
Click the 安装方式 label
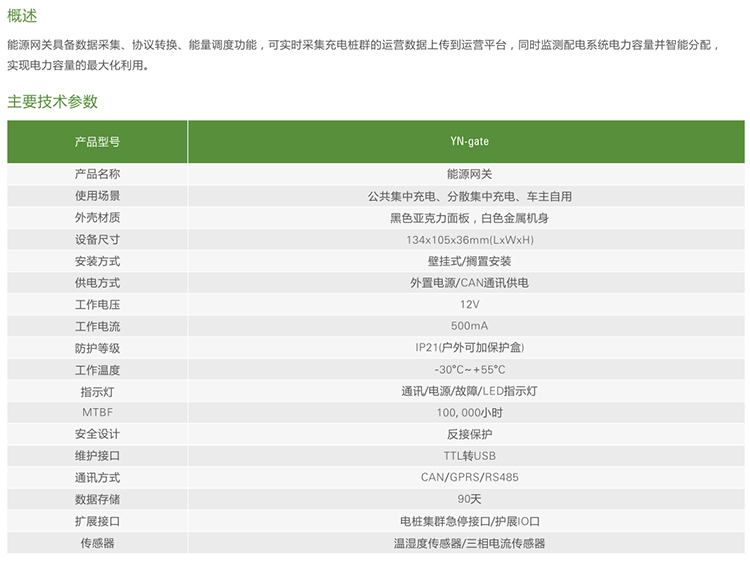97,261
